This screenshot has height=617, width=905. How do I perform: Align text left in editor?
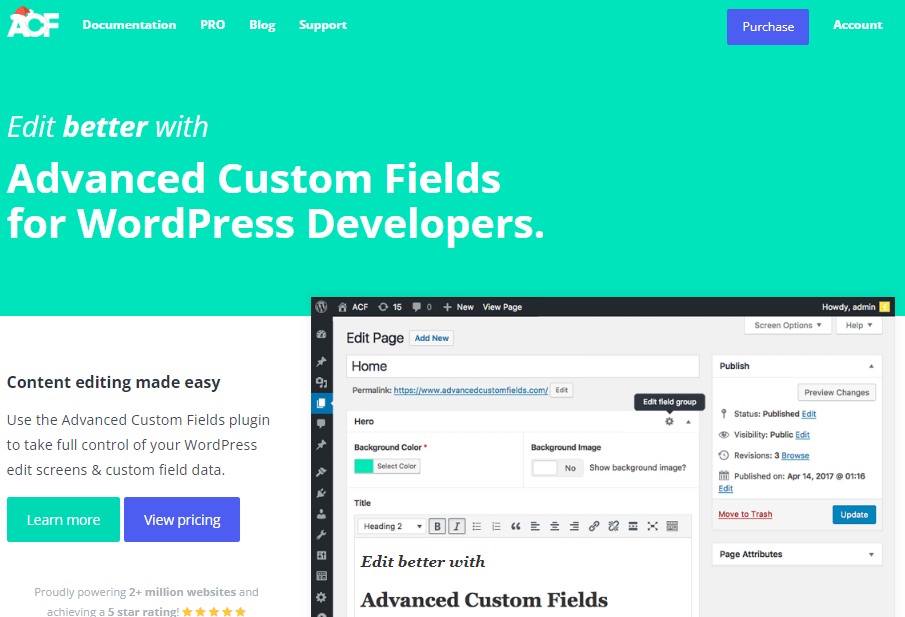pos(535,526)
